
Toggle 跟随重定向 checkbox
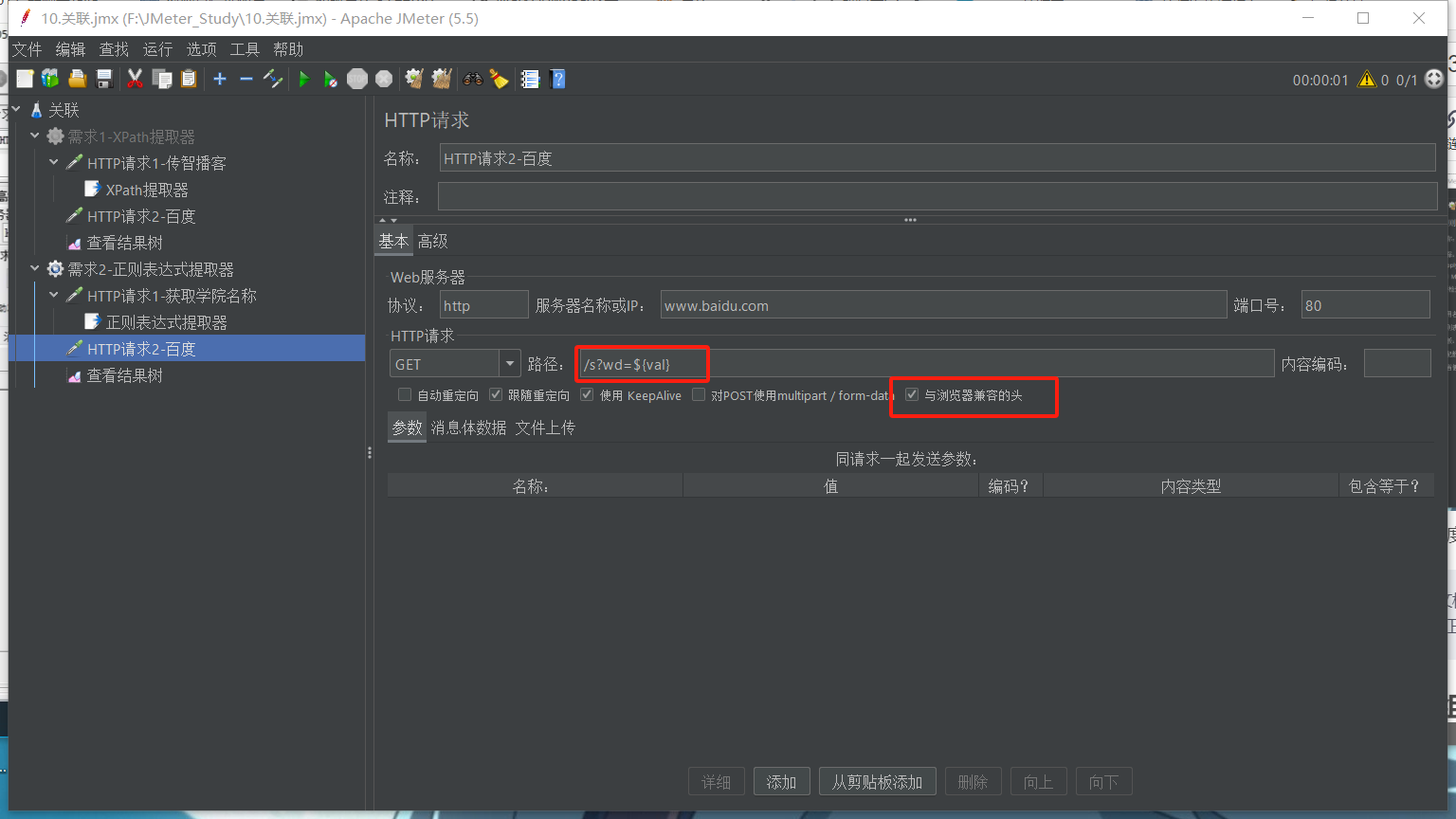pos(496,394)
